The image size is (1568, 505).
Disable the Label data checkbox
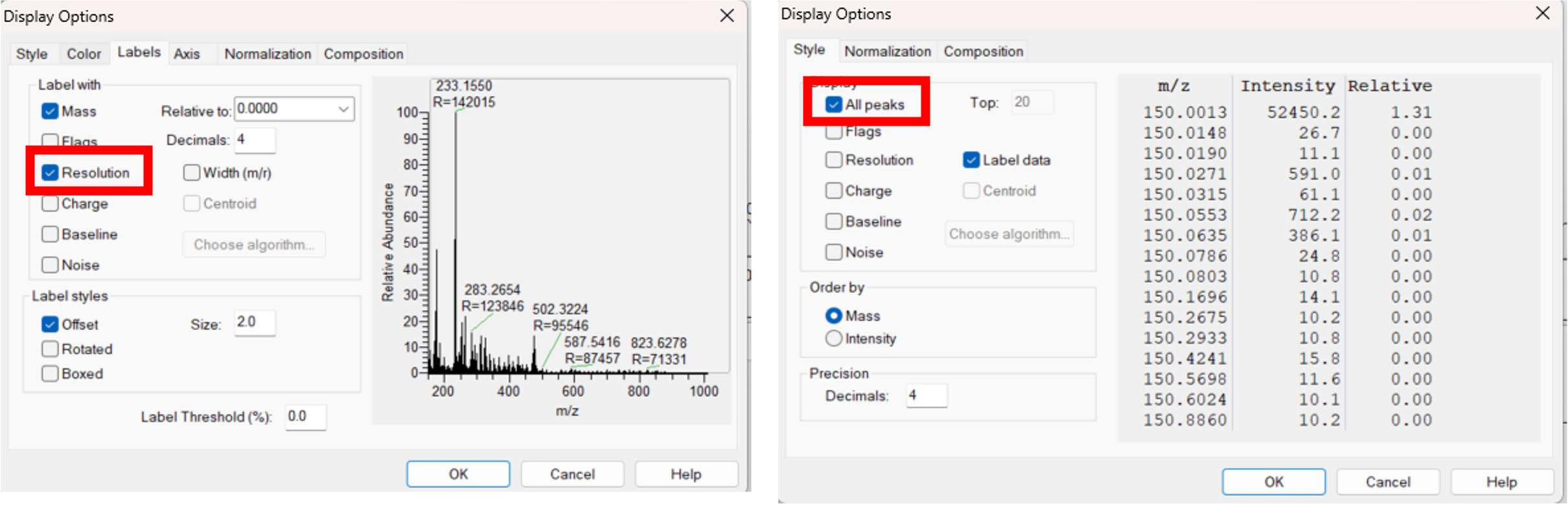pyautogui.click(x=971, y=160)
